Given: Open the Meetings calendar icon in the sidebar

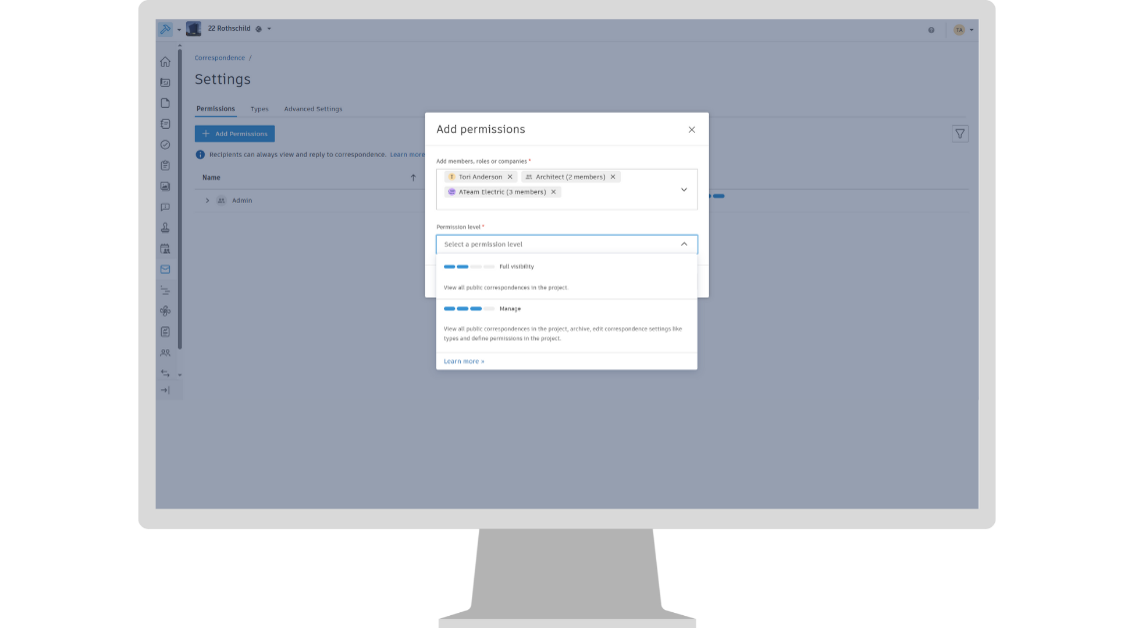Looking at the screenshot, I should 165,249.
